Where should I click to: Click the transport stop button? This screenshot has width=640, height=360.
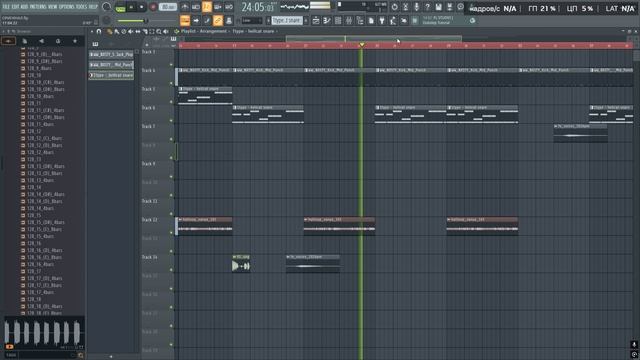point(142,7)
